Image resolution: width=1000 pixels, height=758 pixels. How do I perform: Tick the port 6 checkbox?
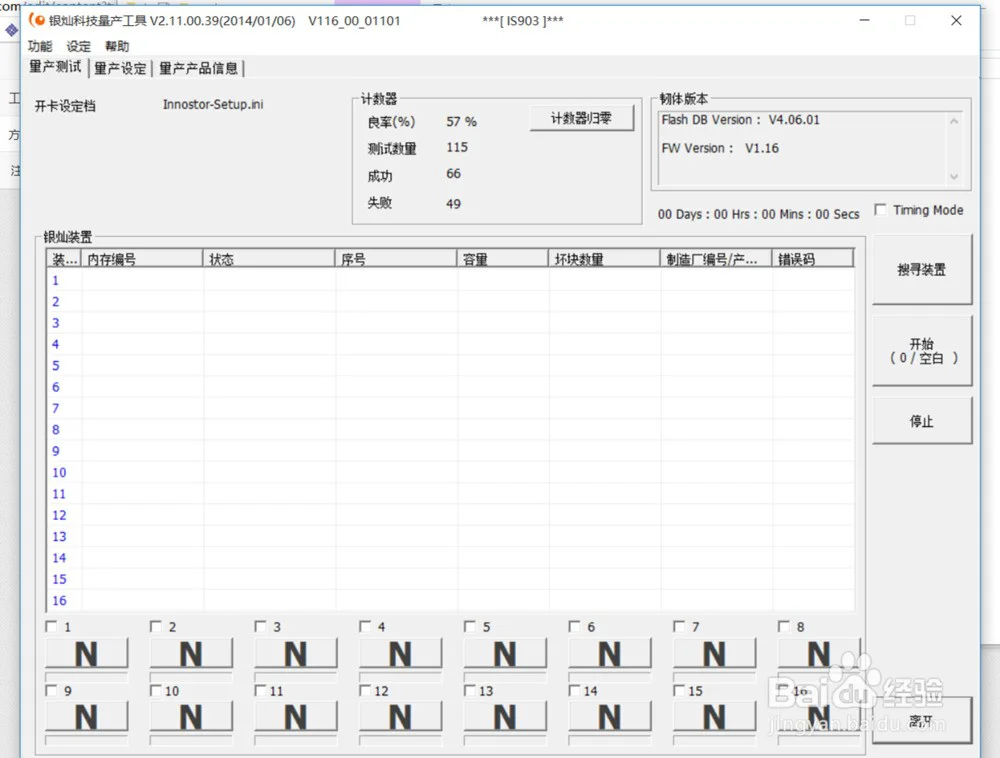point(574,627)
